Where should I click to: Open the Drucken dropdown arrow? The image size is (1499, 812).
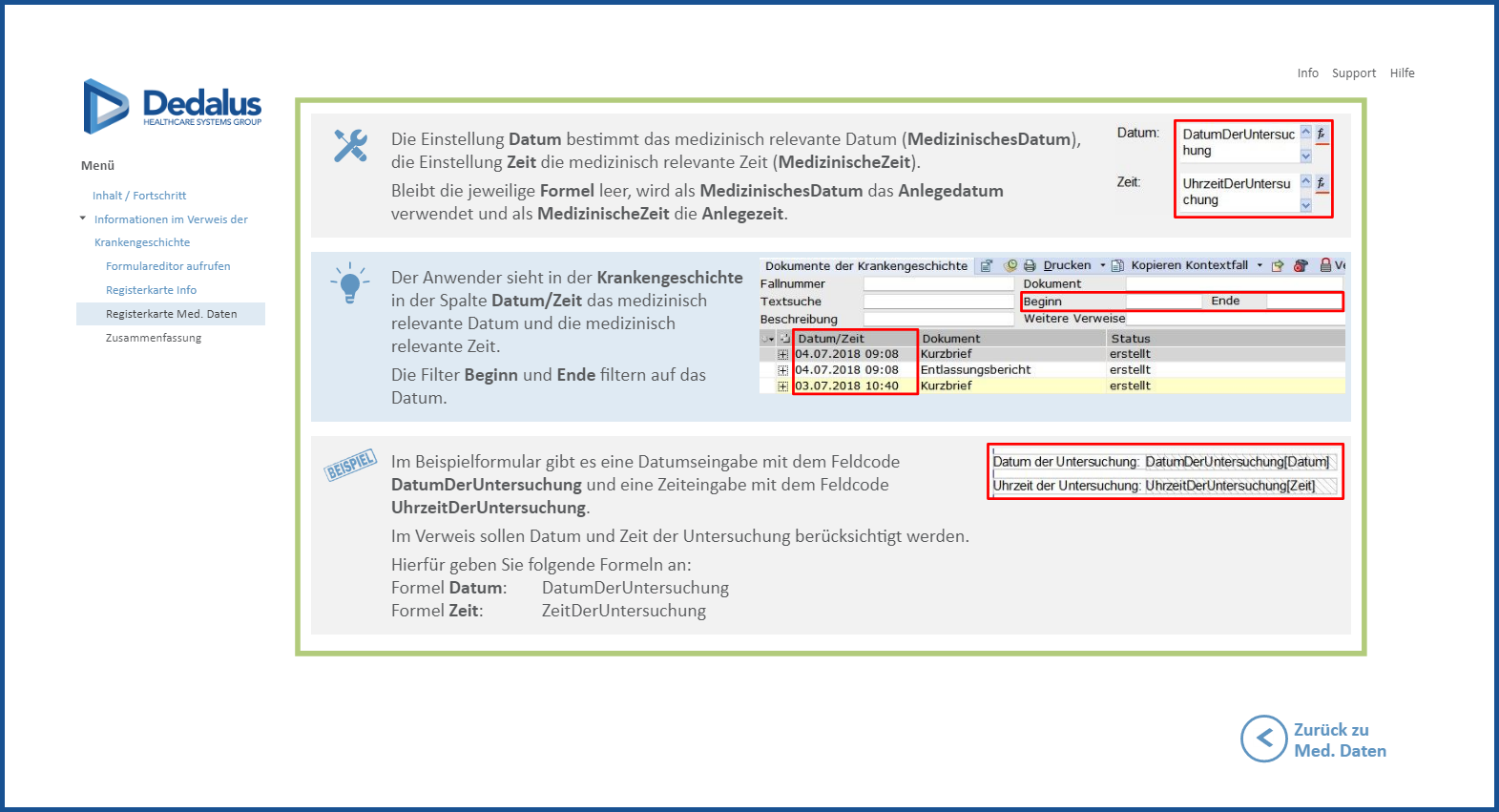coord(1103,265)
